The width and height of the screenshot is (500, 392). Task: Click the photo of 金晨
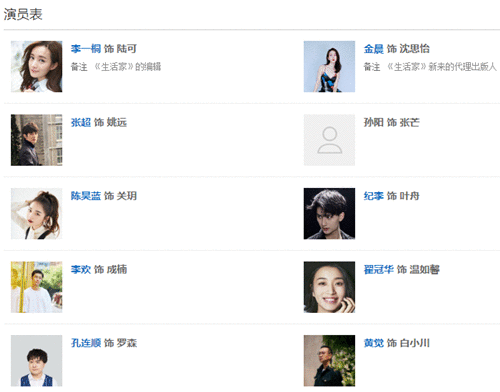(329, 66)
